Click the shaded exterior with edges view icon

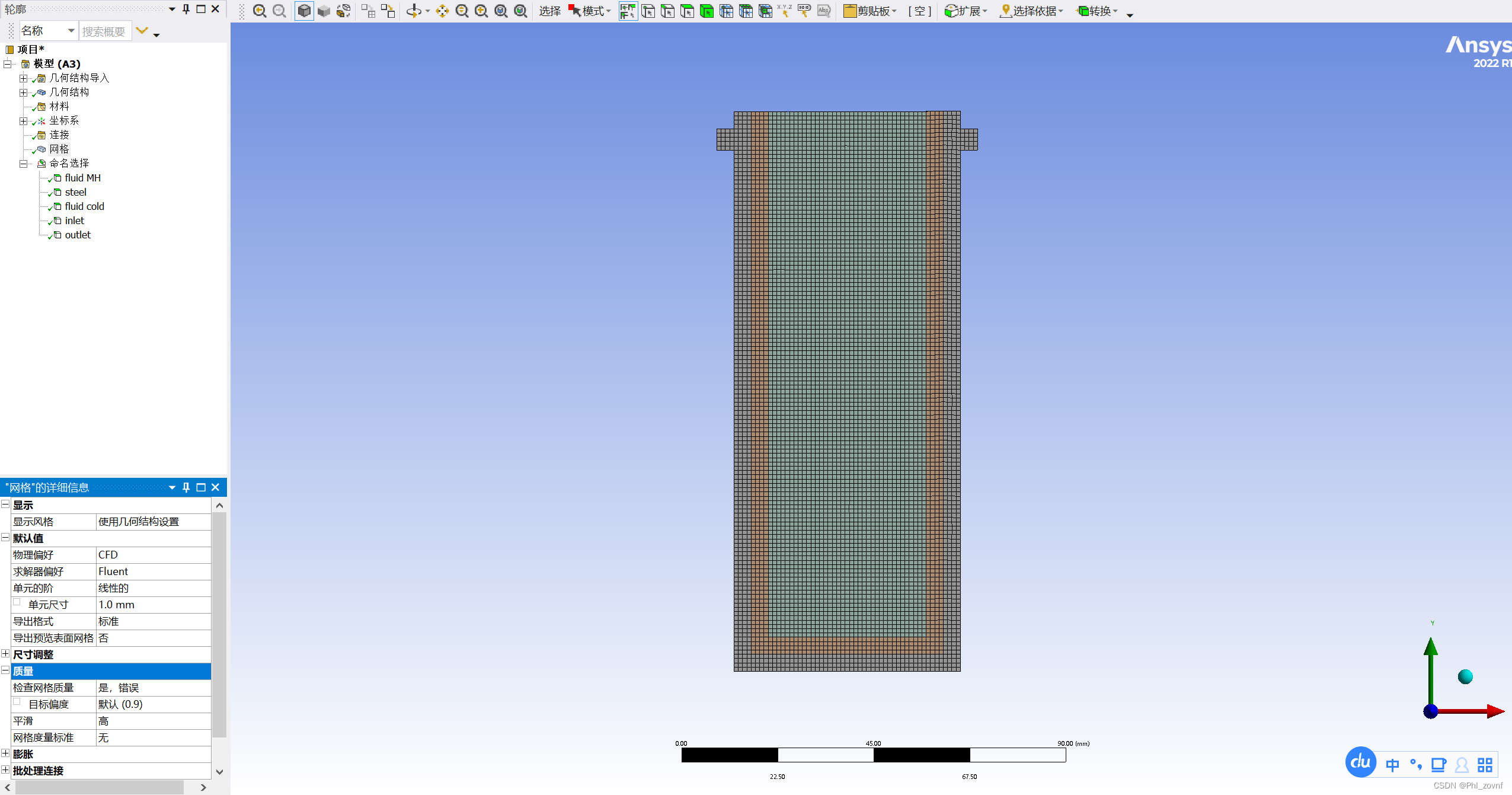pos(304,11)
